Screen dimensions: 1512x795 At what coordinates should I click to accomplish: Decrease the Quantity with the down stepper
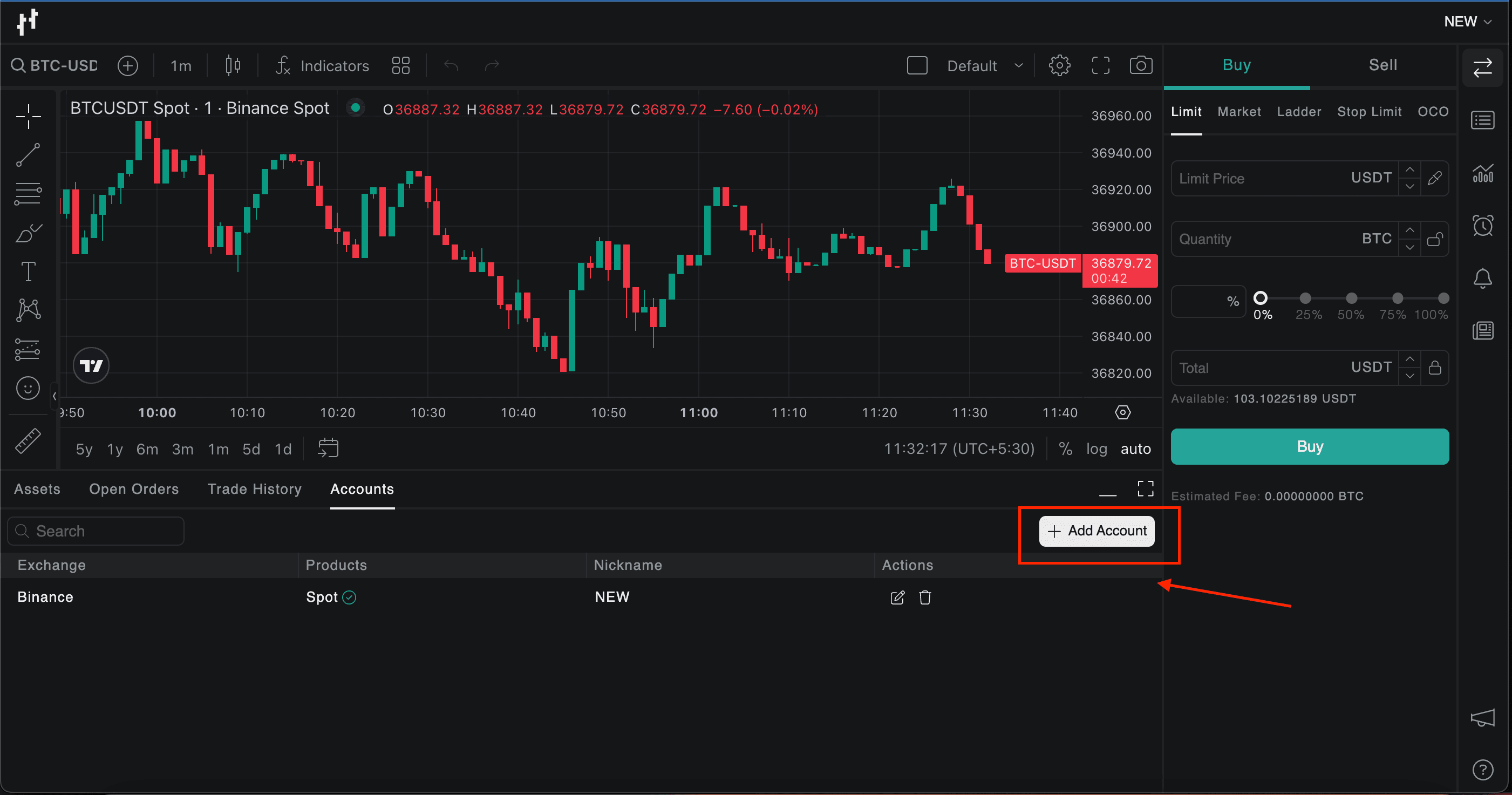click(1409, 247)
